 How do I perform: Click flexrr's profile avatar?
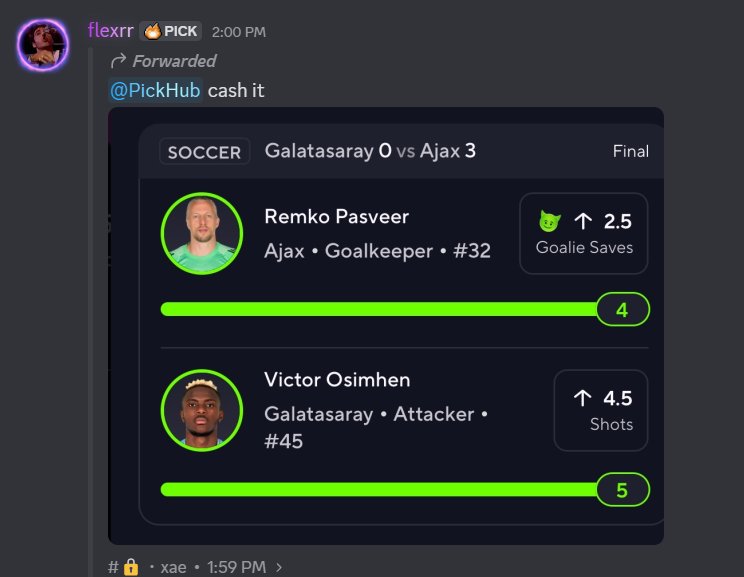pos(42,45)
